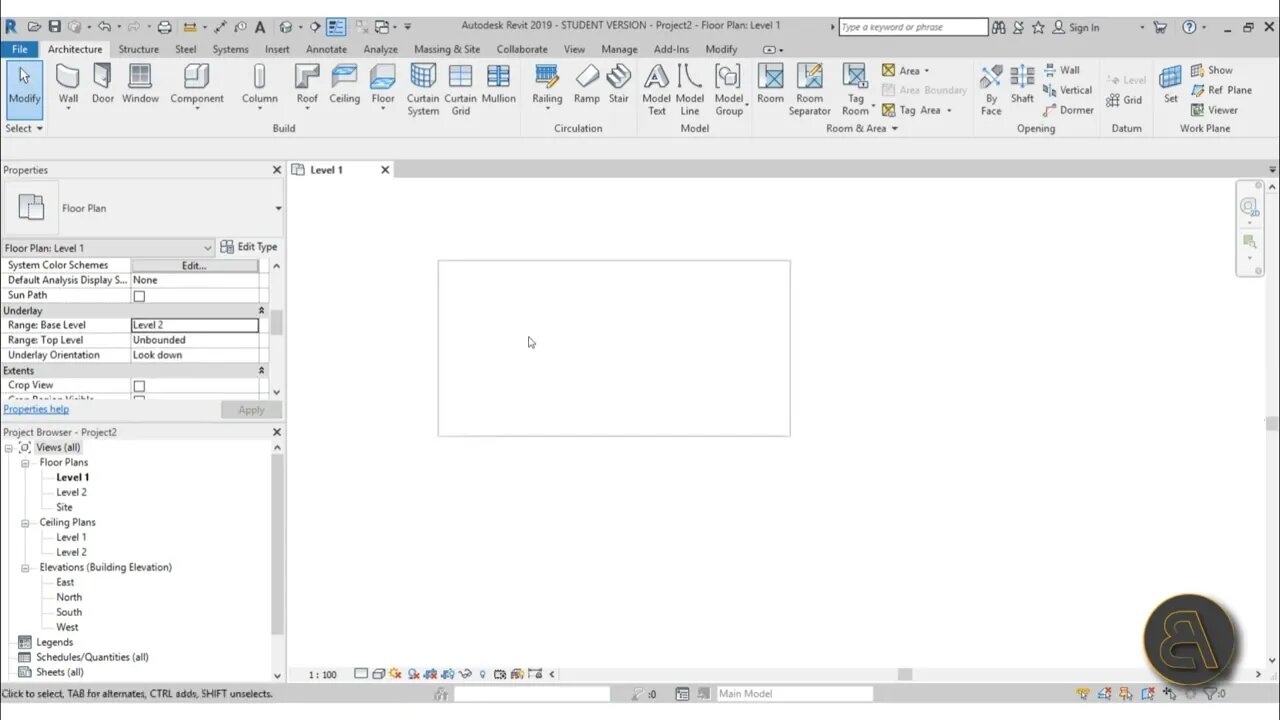Open the Site floor plan

(64, 508)
